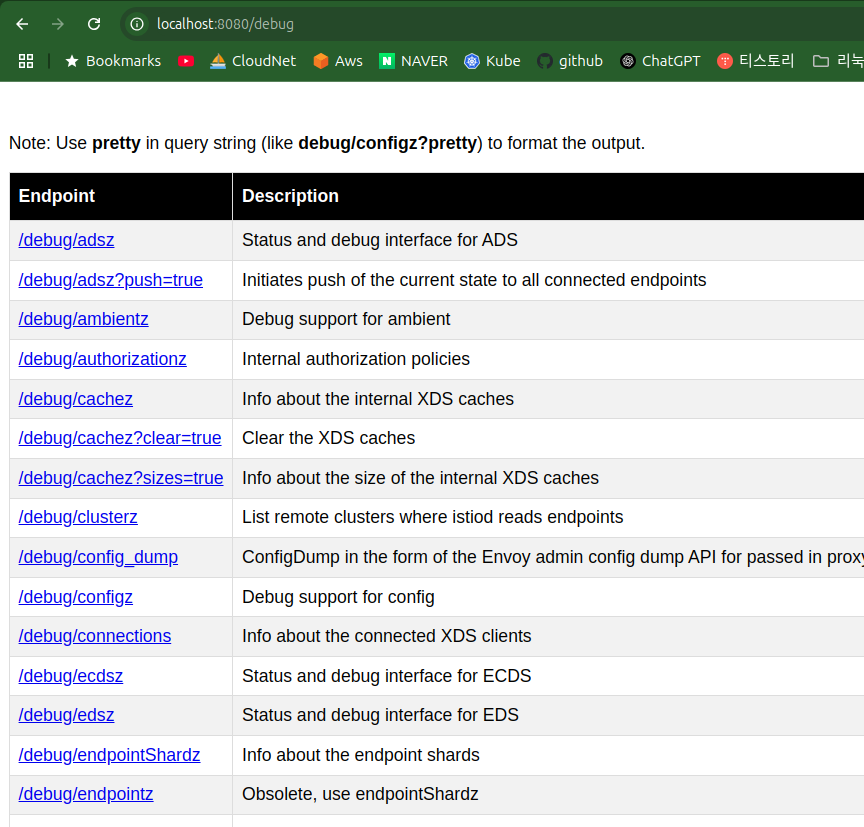Click 'Info about the connected XDS clients' text

click(x=387, y=636)
